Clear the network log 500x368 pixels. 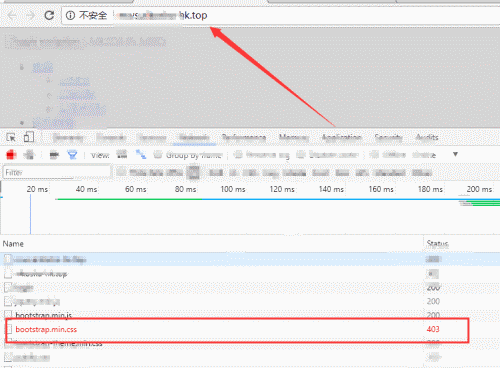pos(30,155)
